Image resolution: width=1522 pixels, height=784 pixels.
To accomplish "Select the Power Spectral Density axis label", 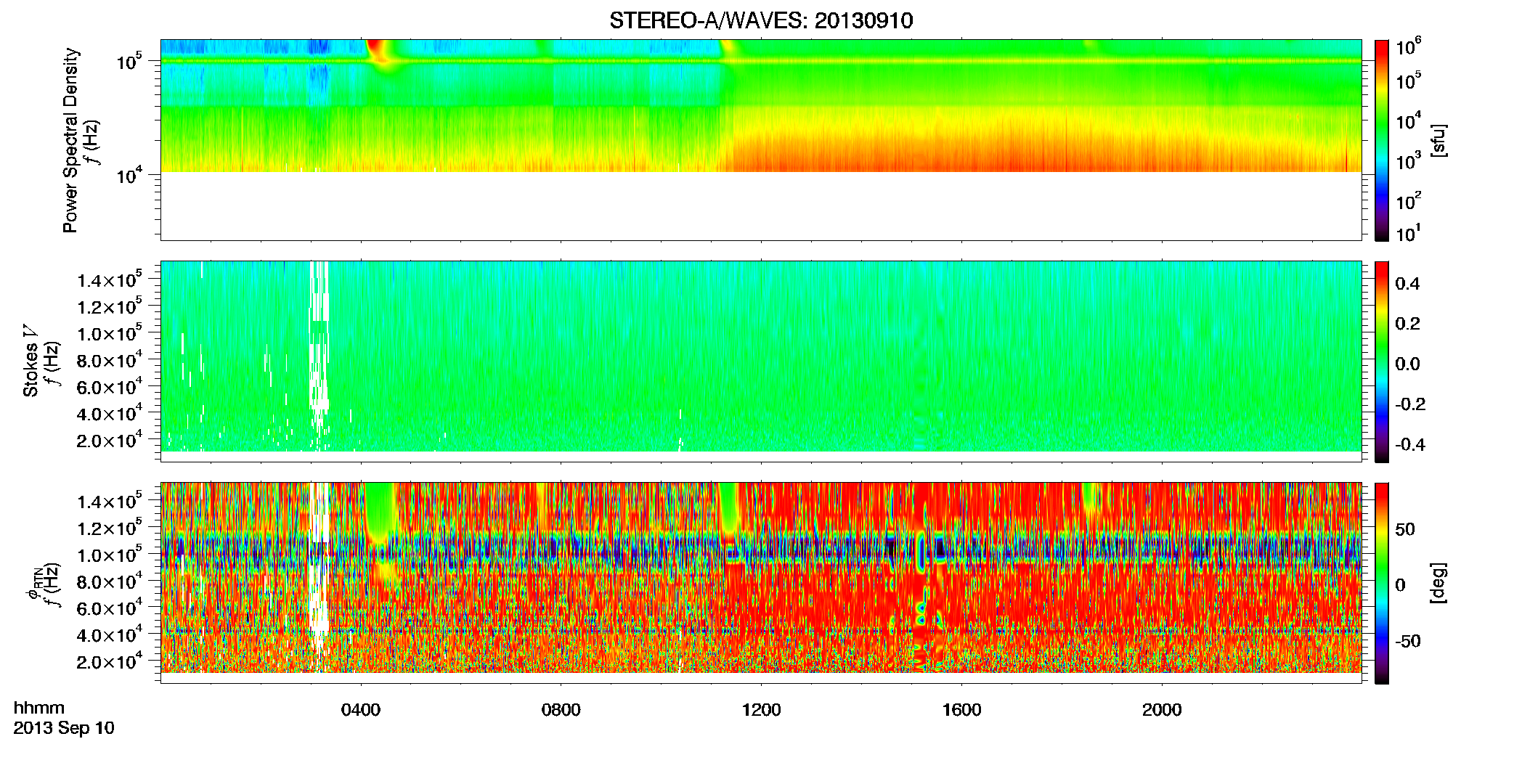I will point(70,140).
